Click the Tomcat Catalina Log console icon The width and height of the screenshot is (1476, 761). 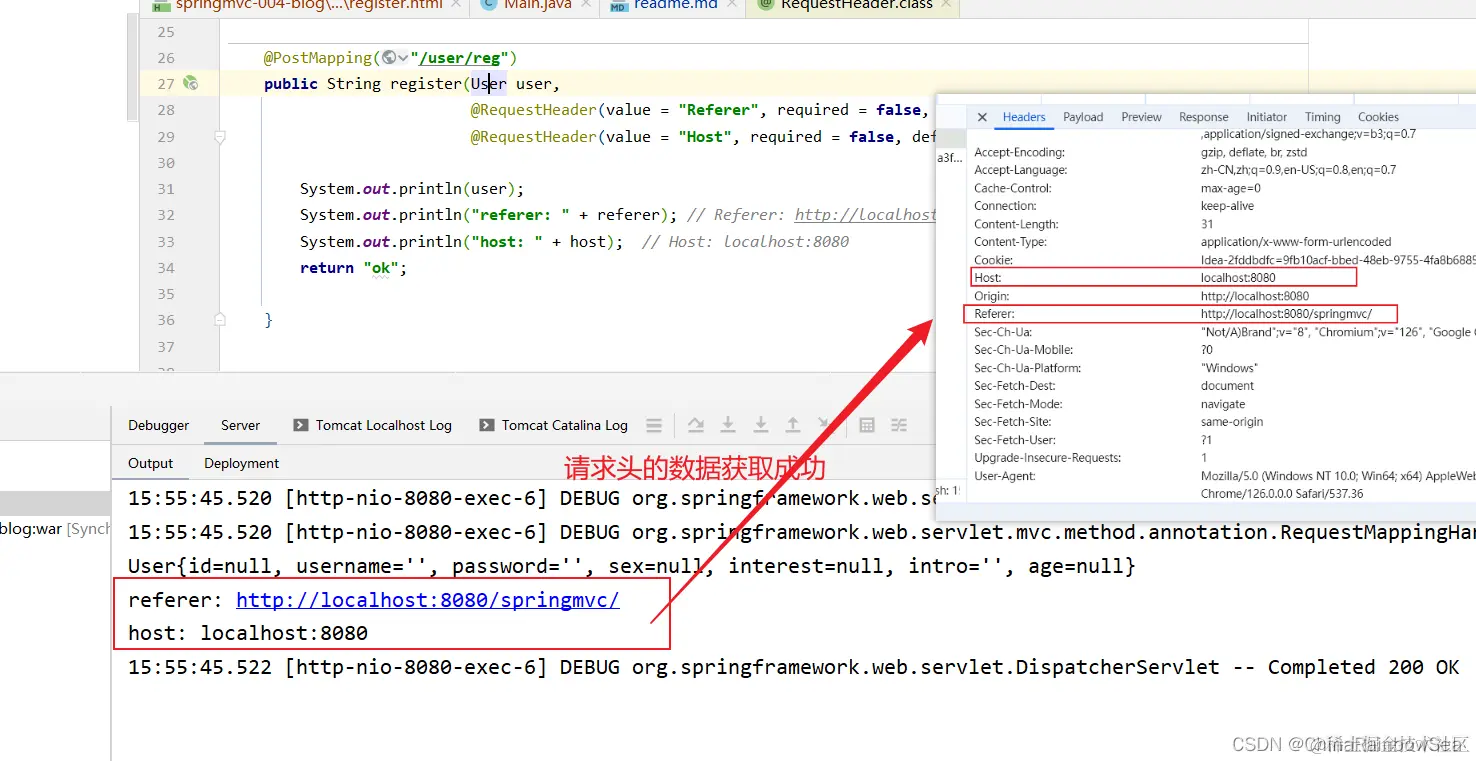point(486,425)
